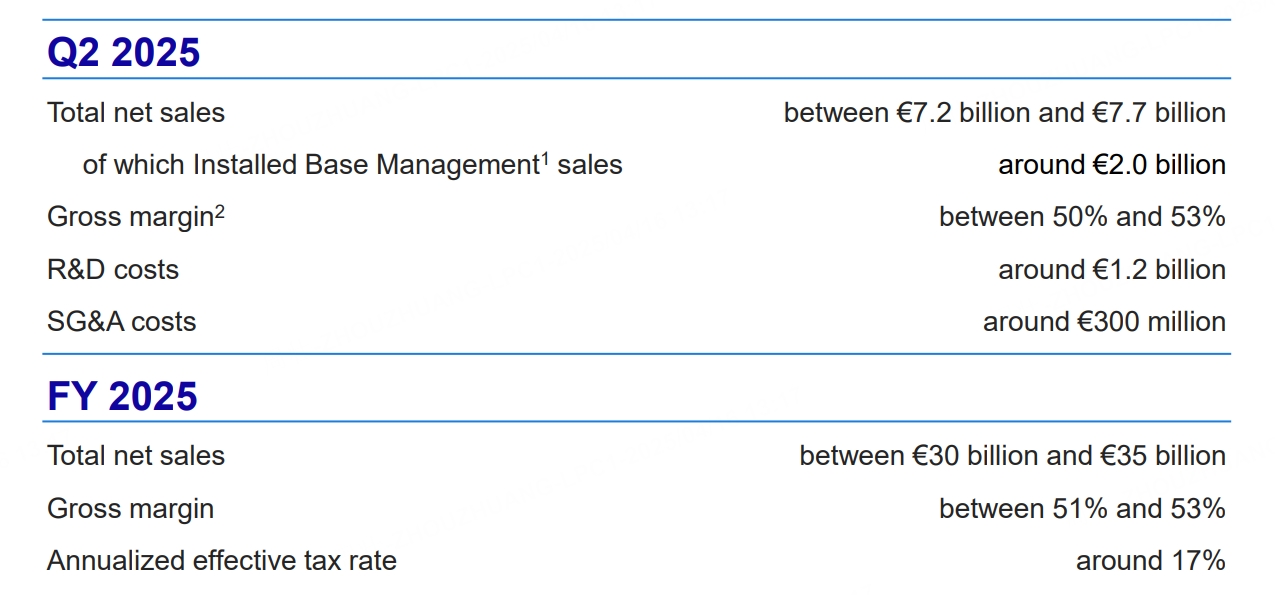The width and height of the screenshot is (1275, 595).
Task: Click the around €2.0 billion value
Action: (x=1112, y=165)
